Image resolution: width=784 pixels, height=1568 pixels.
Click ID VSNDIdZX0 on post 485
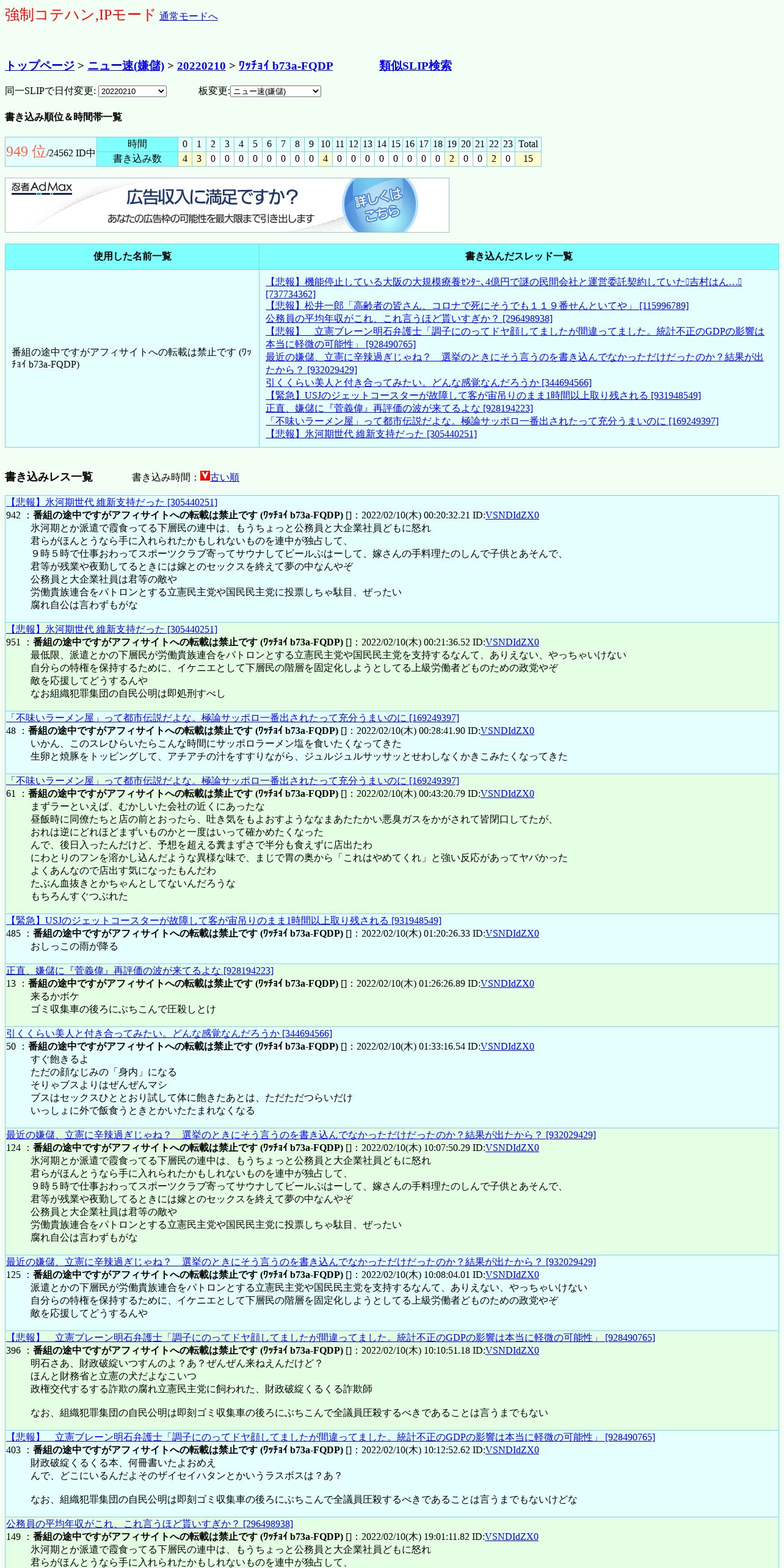click(512, 934)
